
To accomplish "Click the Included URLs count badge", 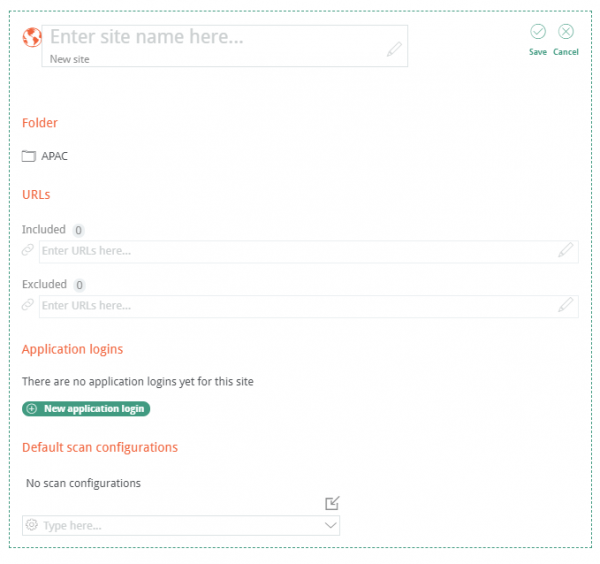I will (x=79, y=230).
